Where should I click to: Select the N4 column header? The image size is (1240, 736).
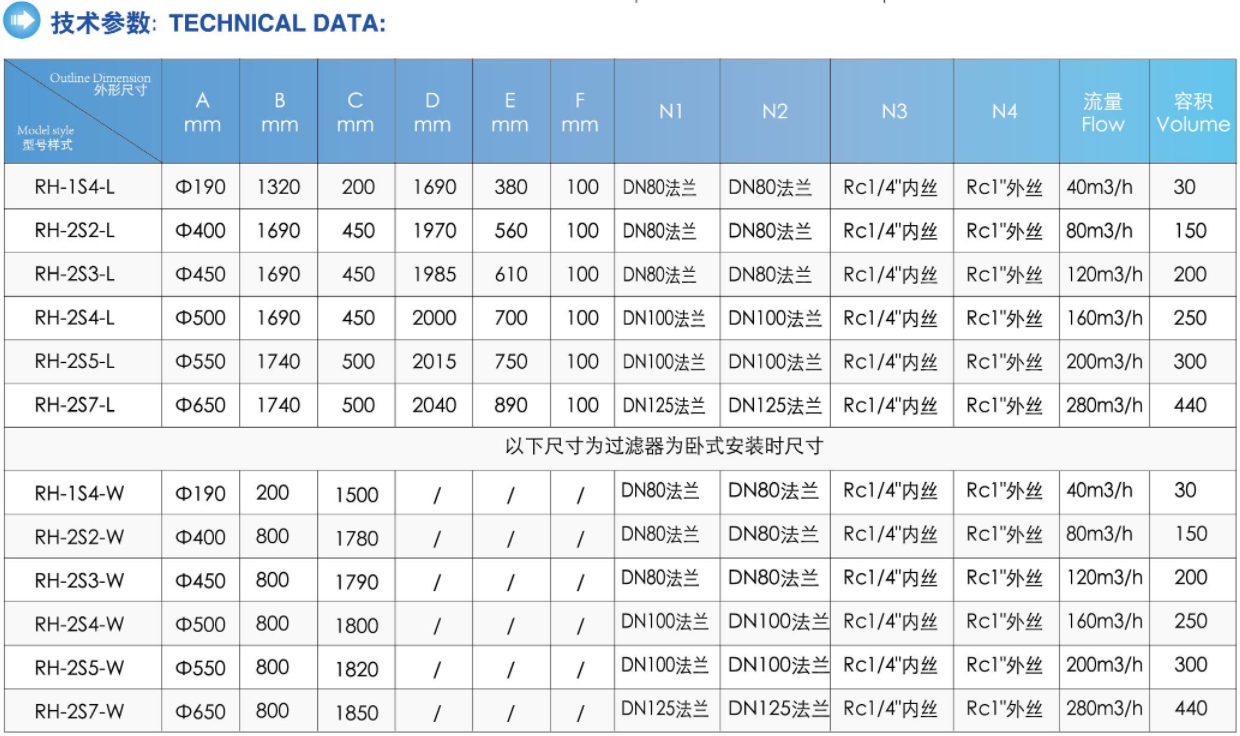pos(1004,112)
